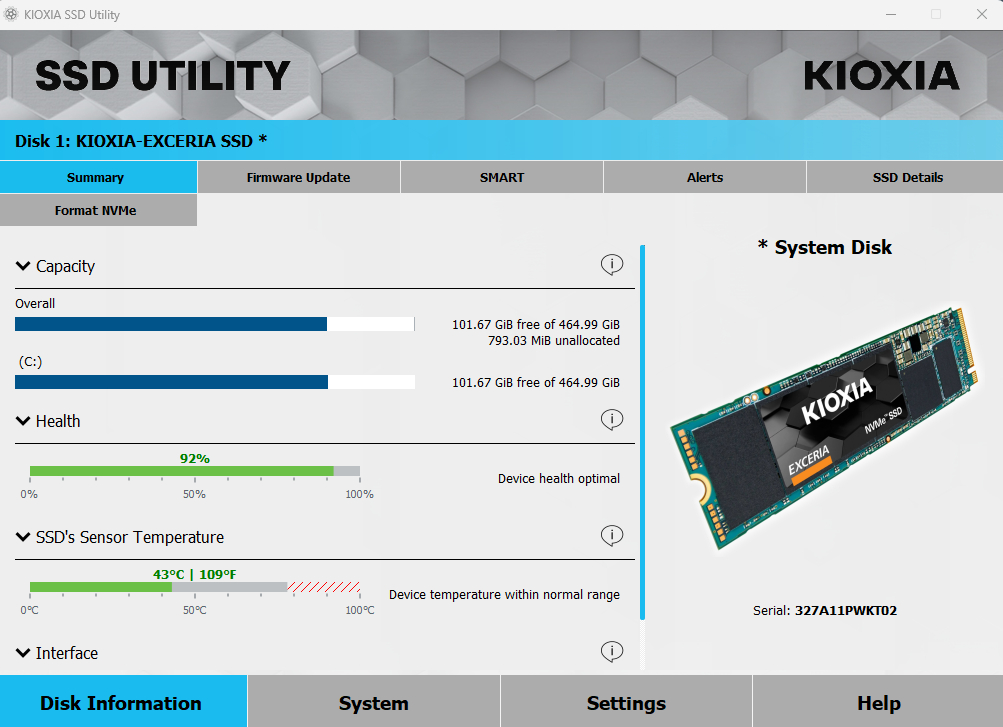
Task: Click the '43°C | 109°F' temperature reading
Action: tap(194, 574)
